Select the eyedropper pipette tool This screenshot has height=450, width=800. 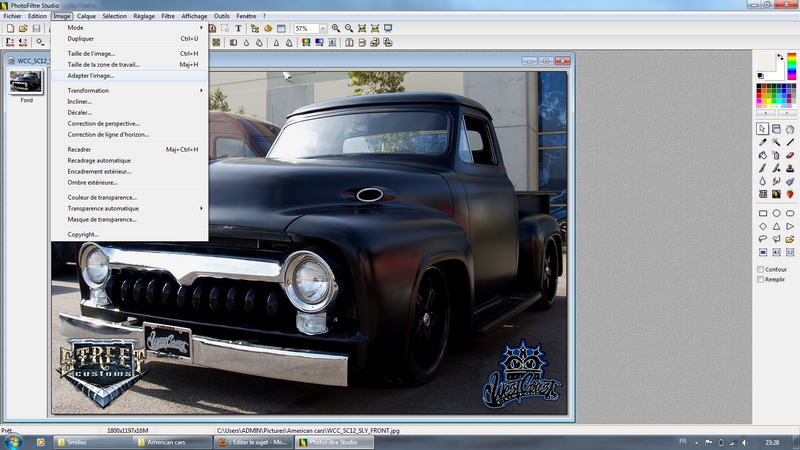pyautogui.click(x=762, y=142)
